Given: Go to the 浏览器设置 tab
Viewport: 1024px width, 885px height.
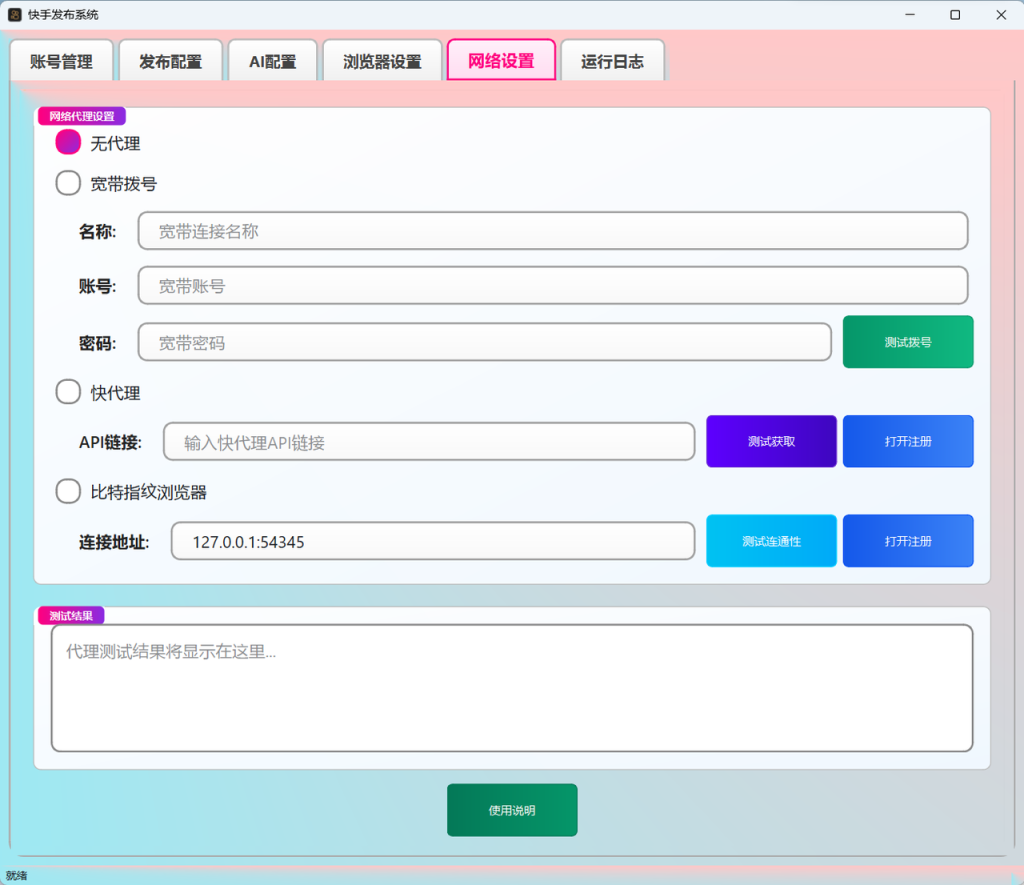Looking at the screenshot, I should [x=382, y=61].
